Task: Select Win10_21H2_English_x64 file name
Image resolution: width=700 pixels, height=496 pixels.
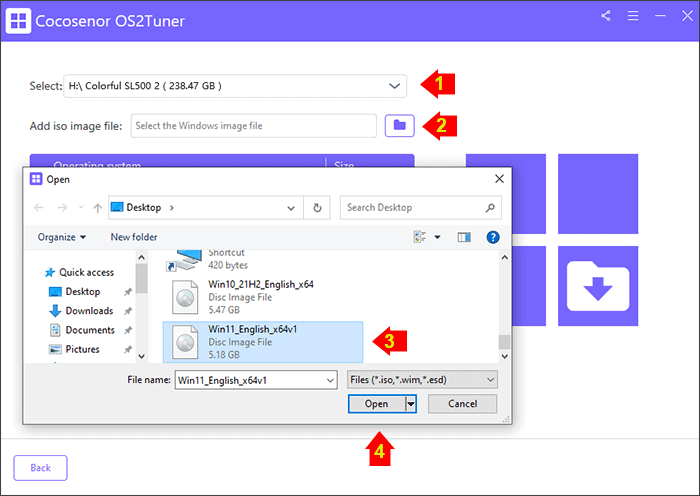Action: tap(261, 284)
